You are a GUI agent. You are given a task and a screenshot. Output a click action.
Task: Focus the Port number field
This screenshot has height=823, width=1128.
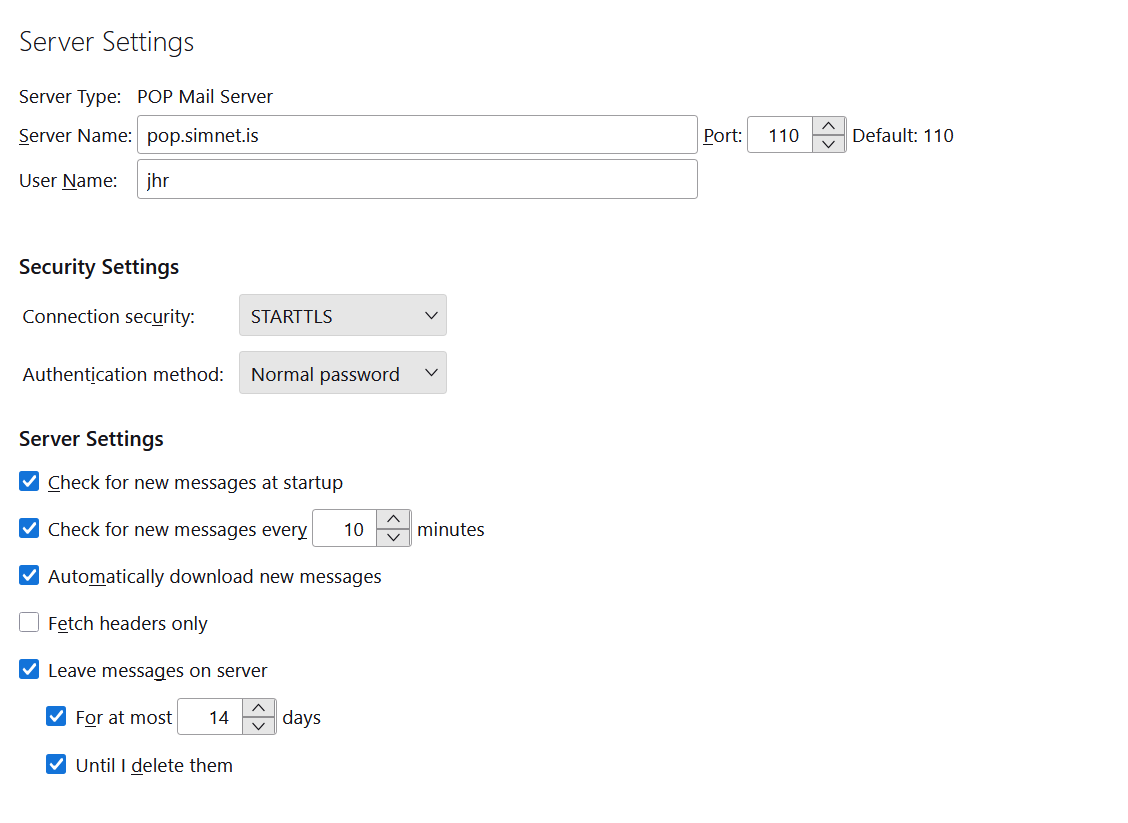(781, 135)
